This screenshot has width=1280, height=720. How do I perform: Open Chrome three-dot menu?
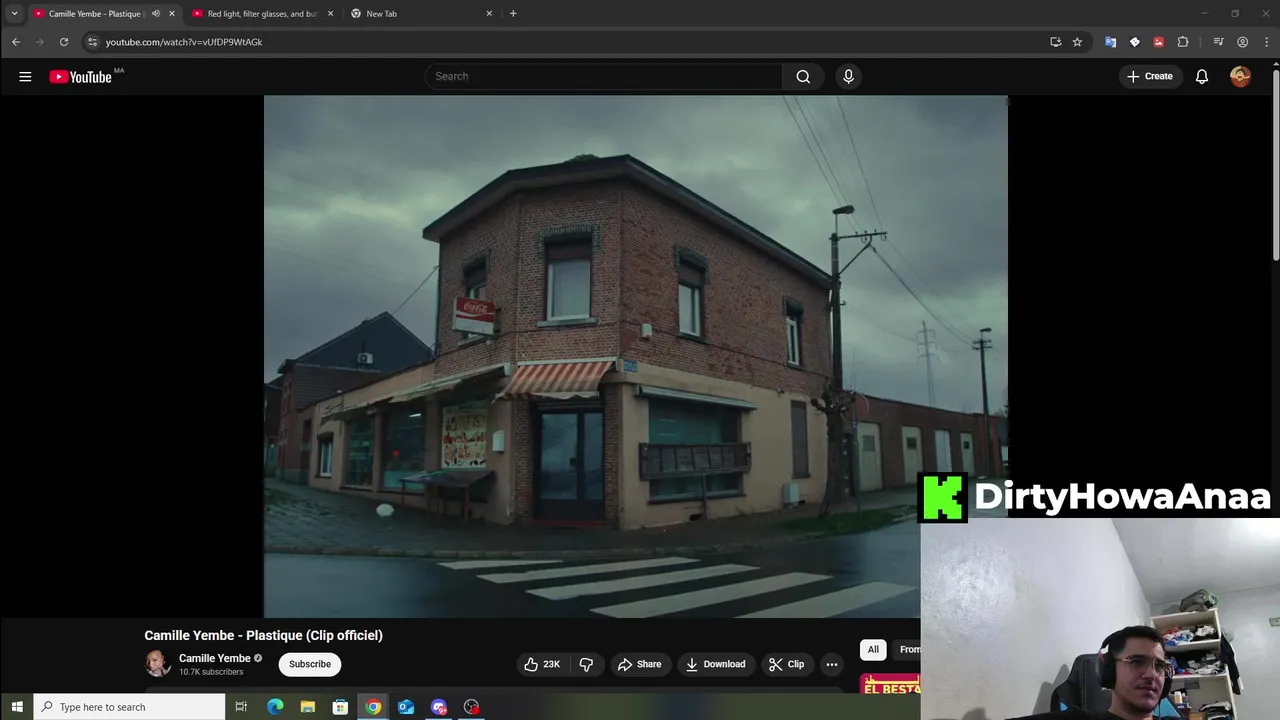1267,42
